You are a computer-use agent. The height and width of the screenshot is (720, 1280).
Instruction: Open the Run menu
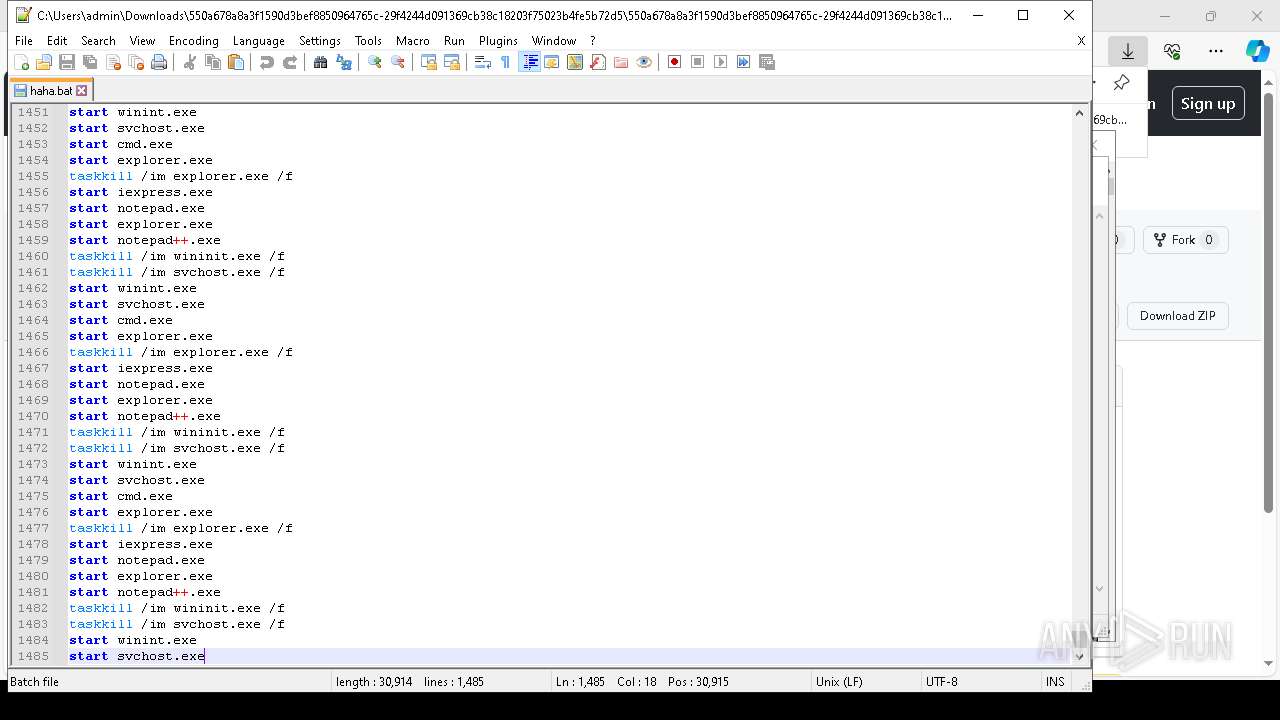tap(454, 41)
